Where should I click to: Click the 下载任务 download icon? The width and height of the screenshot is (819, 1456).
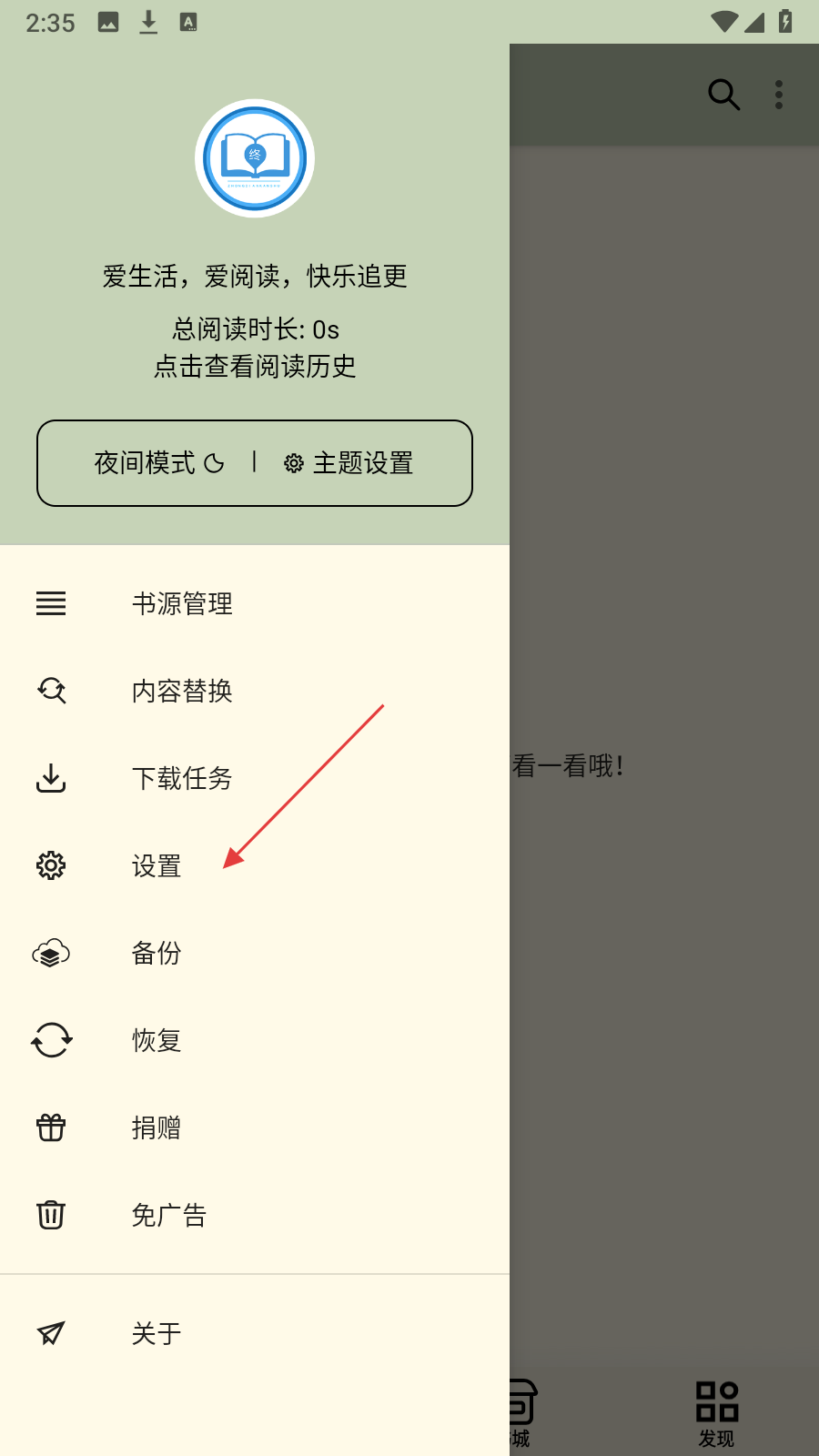pos(51,778)
